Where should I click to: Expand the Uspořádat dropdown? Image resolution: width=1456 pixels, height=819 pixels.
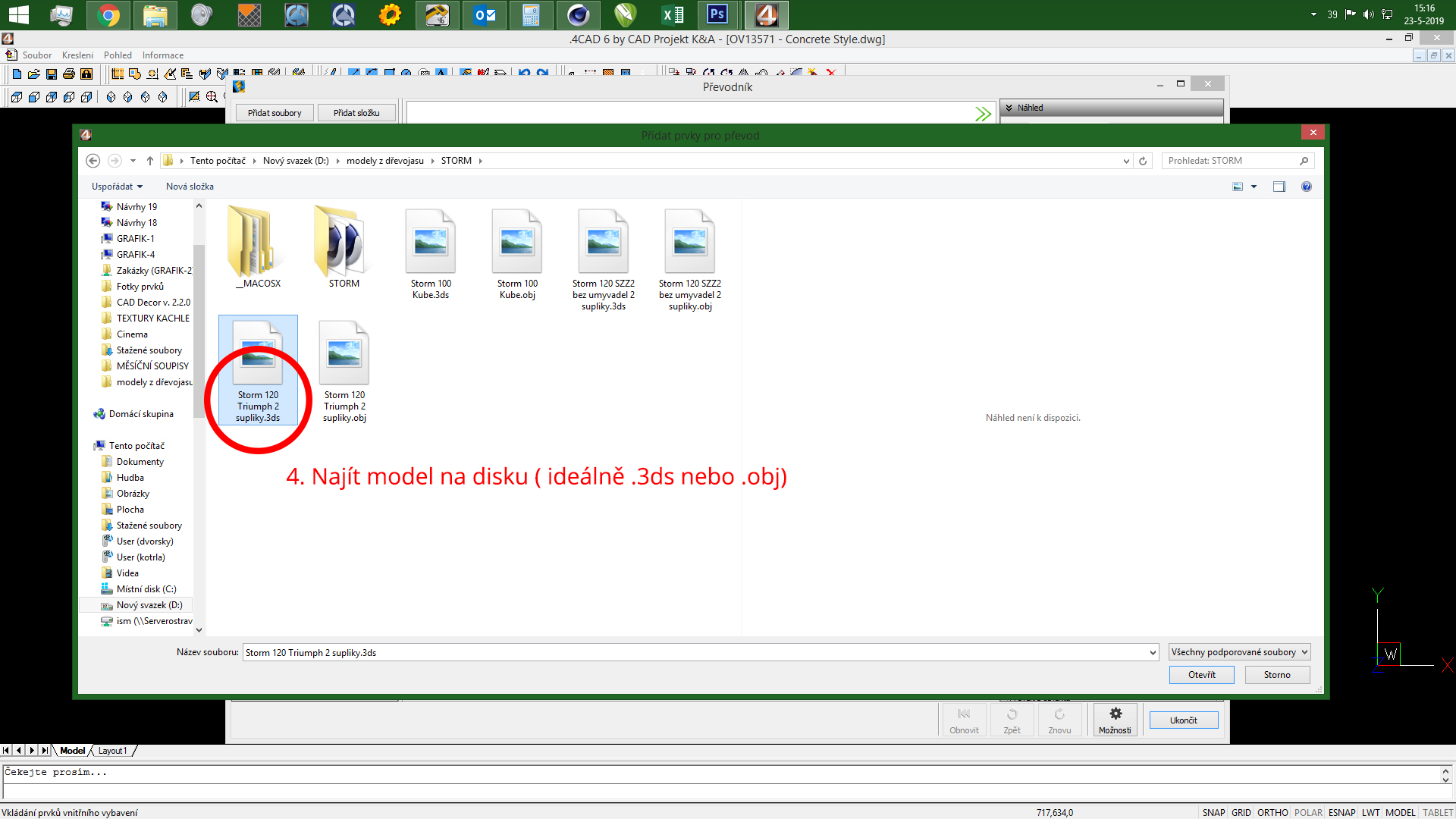tap(117, 187)
